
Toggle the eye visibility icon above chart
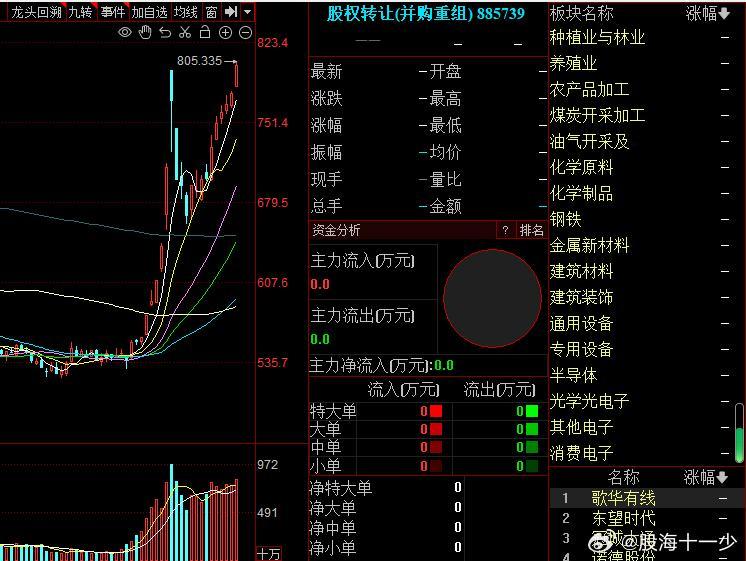(125, 32)
